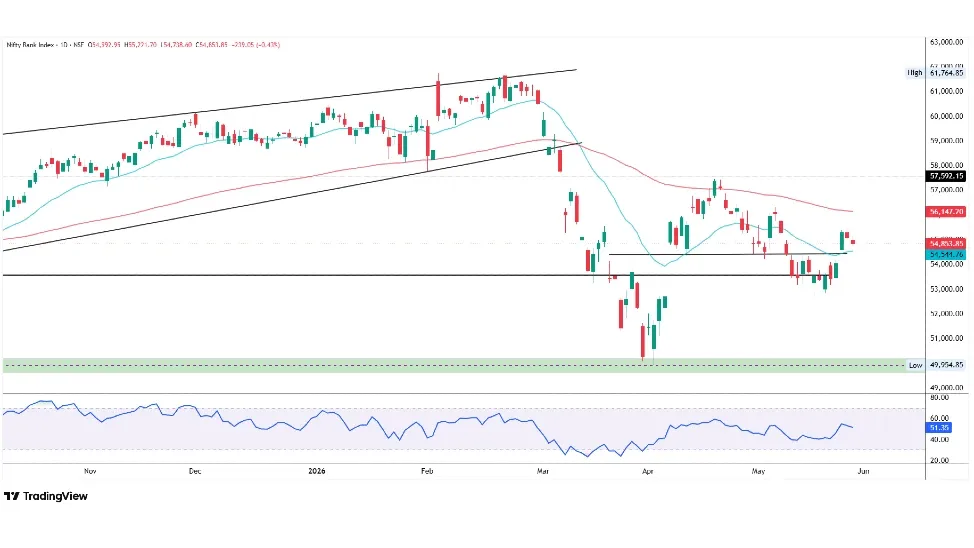Click the Low 49,994.85 price label
Image resolution: width=974 pixels, height=548 pixels.
(x=936, y=365)
